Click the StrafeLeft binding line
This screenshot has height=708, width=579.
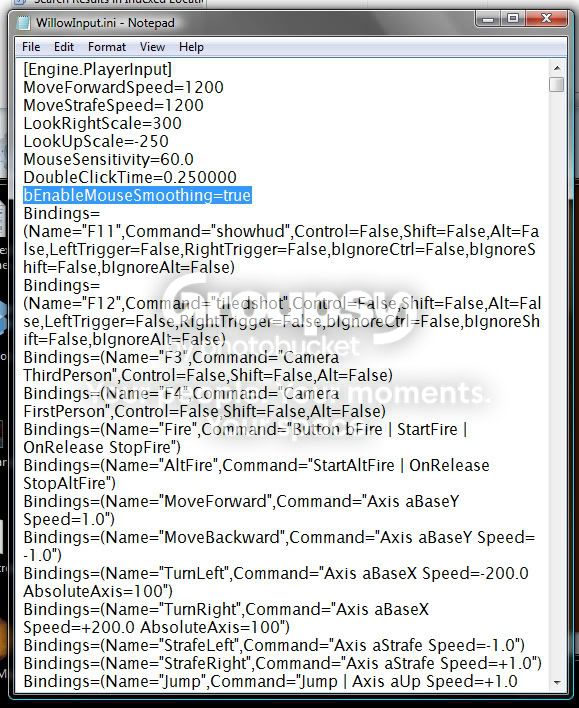[x=274, y=646]
